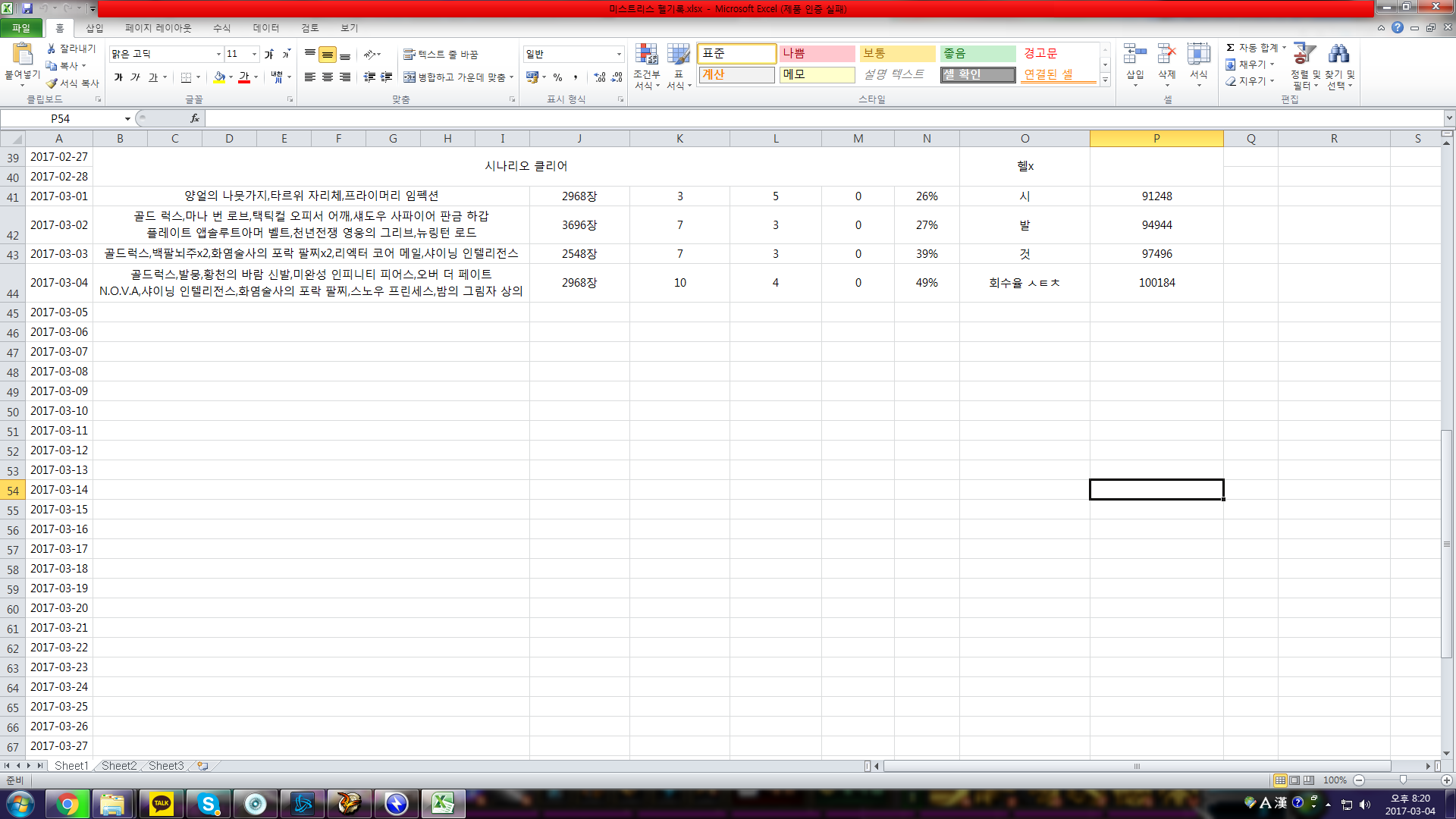
Task: Decrease the cell indent
Action: click(x=369, y=77)
